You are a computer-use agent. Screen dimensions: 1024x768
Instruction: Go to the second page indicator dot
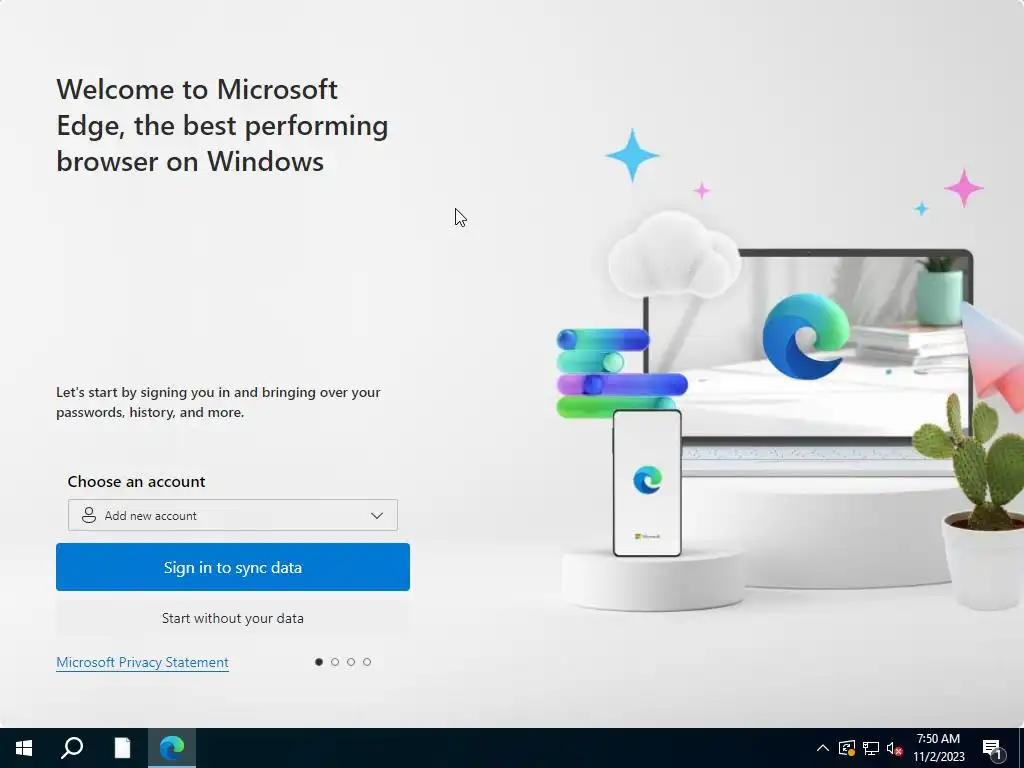click(335, 662)
